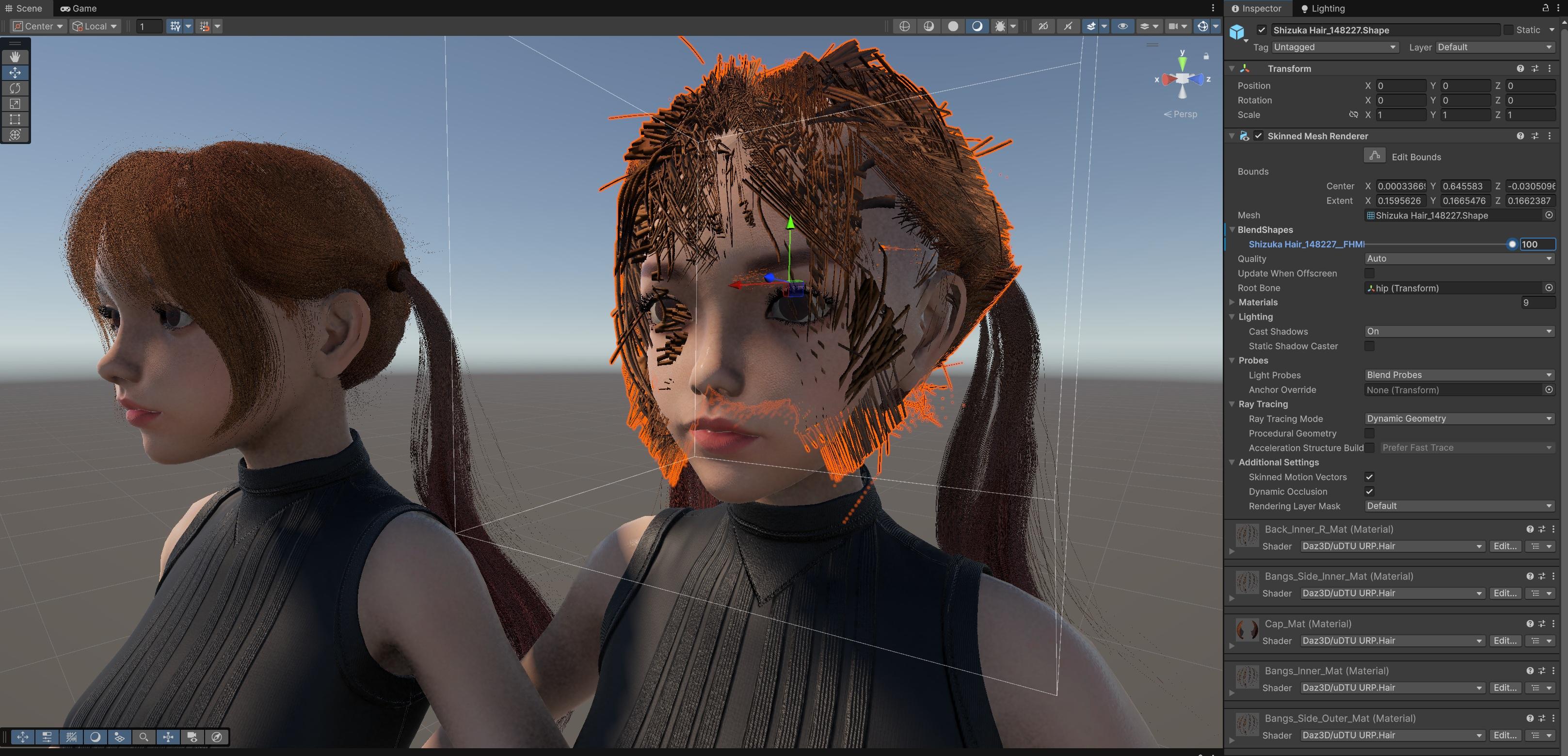Open Mesh object picker circle
1568x756 pixels.
(1549, 215)
